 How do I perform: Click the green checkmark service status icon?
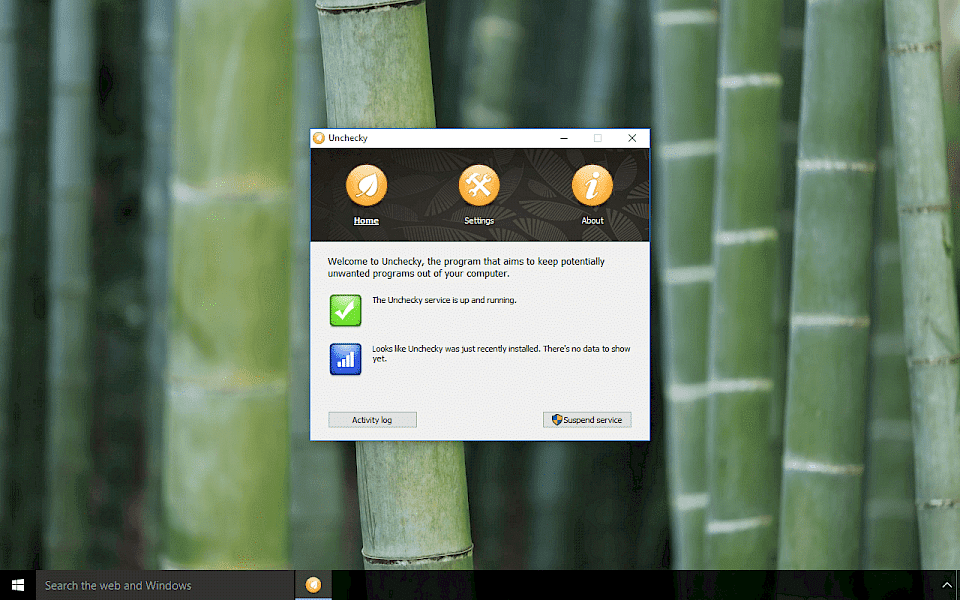coord(345,310)
